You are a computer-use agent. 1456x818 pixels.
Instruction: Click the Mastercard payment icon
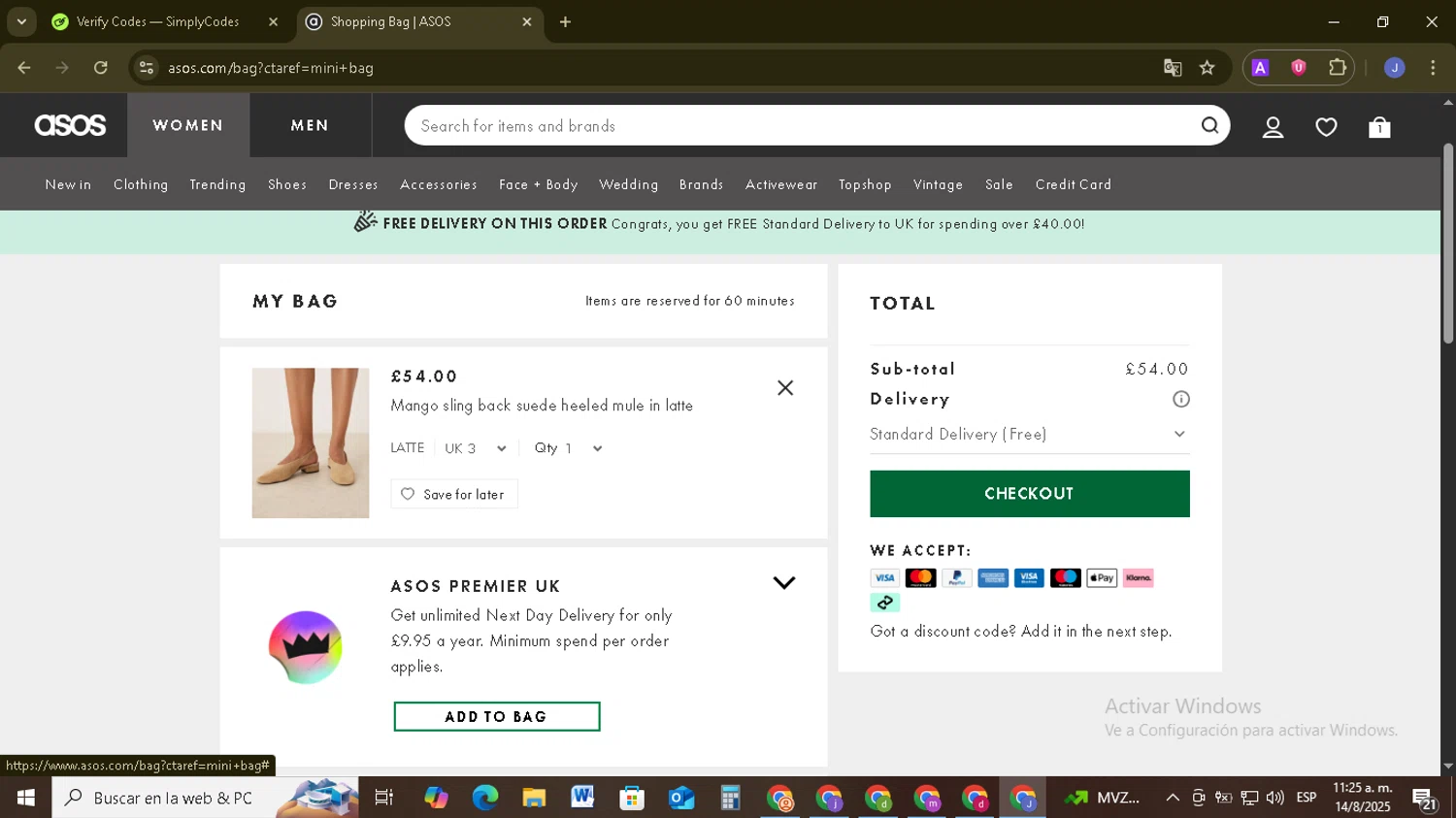click(920, 578)
